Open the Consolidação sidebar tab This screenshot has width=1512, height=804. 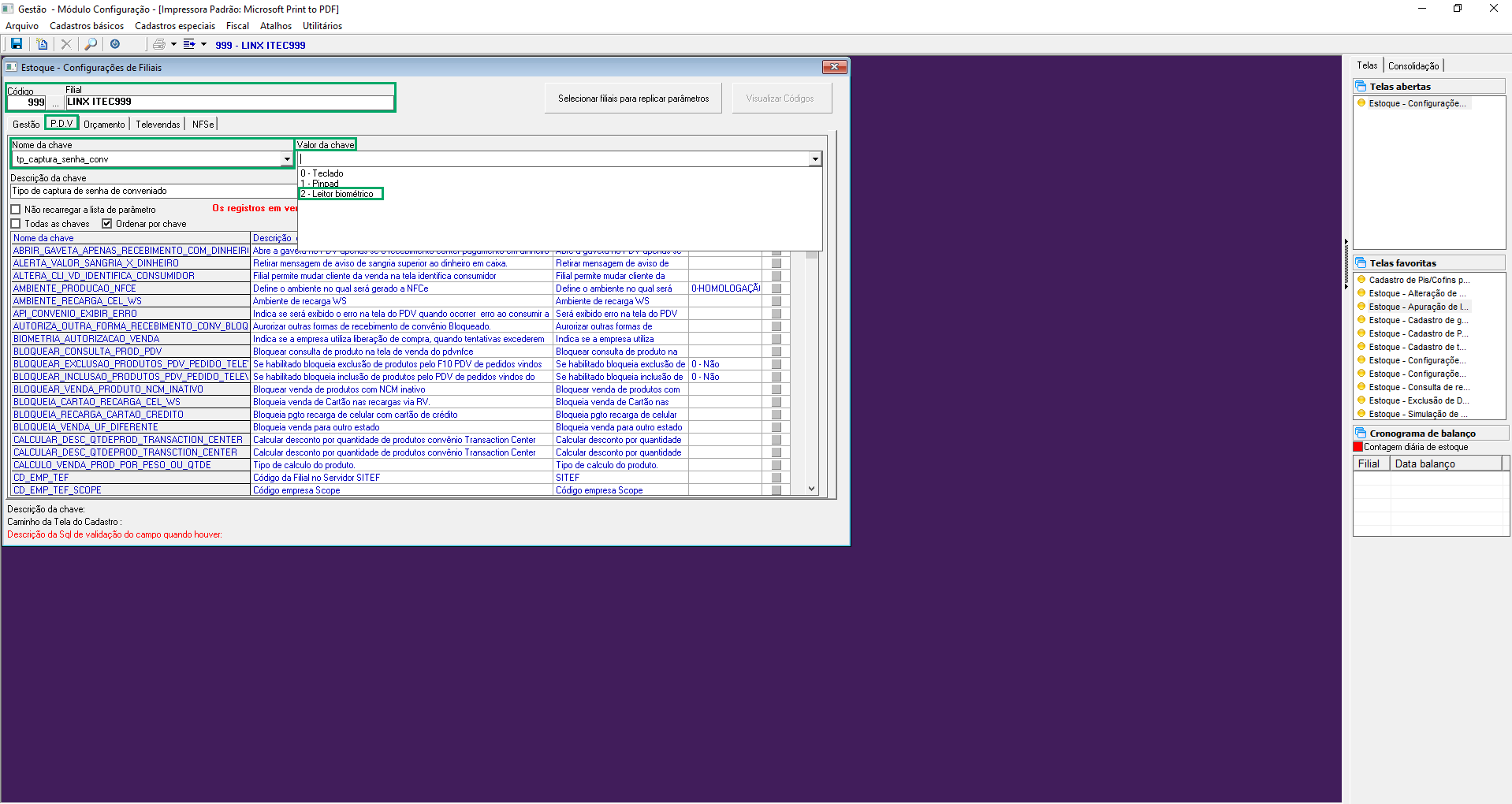click(1413, 65)
